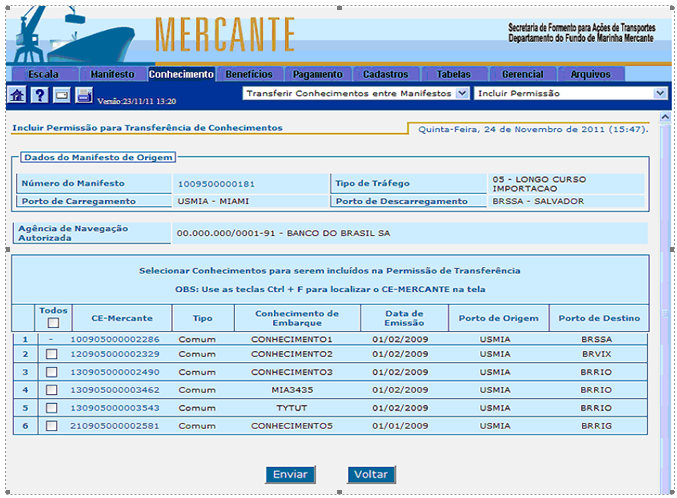Check the box for row 5 TYTUT
This screenshot has width=677, height=498.
tap(52, 408)
